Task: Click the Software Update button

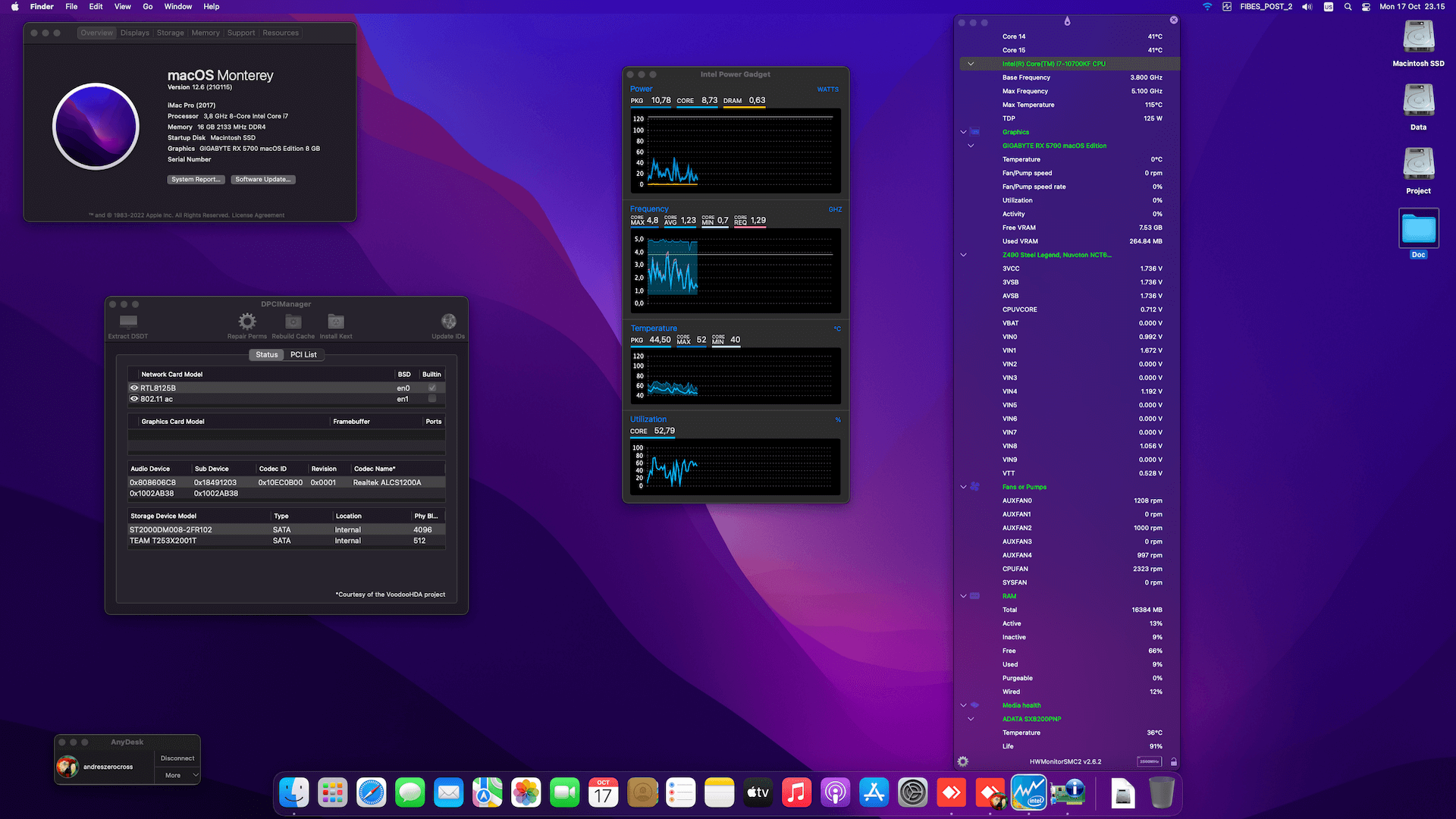Action: pyautogui.click(x=262, y=179)
